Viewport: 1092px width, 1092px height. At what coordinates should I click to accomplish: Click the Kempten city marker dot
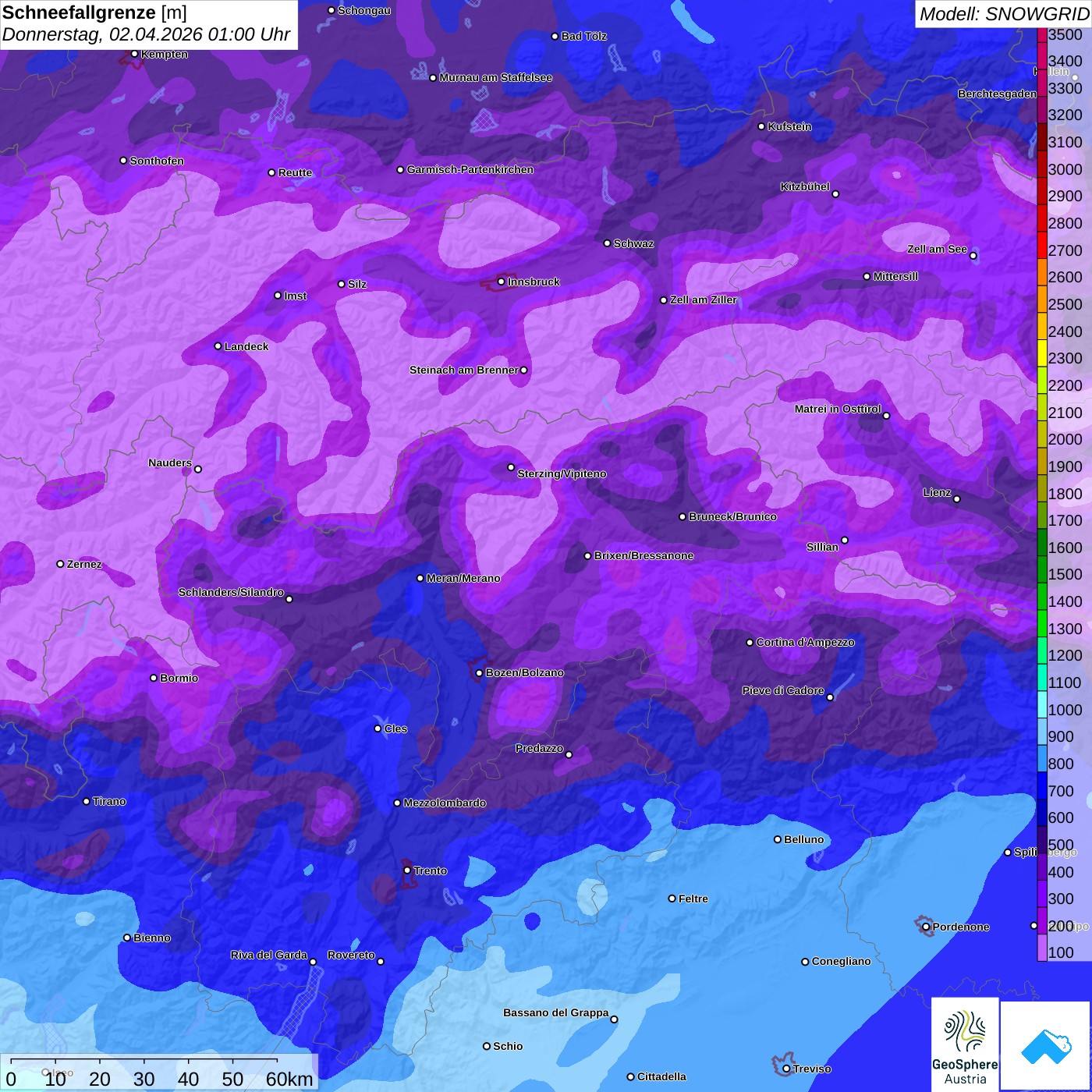coord(134,54)
